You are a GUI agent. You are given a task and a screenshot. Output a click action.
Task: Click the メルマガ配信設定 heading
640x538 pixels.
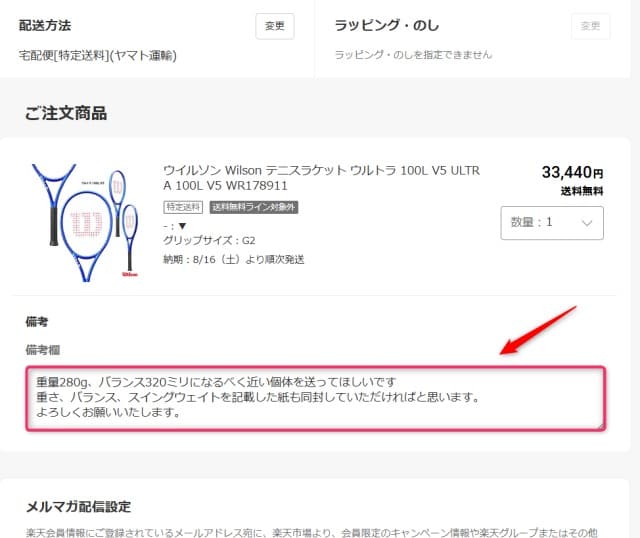click(78, 507)
